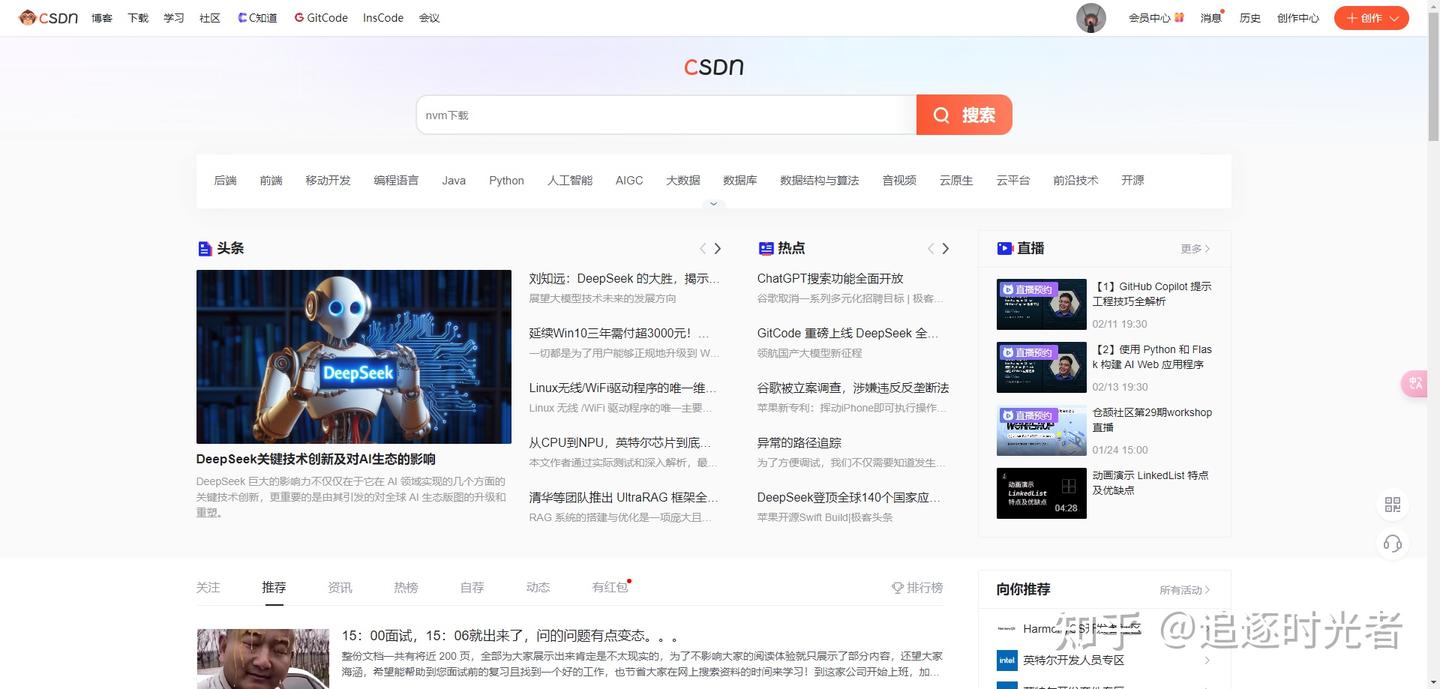
Task: Expand the category bar chevron below the tabs
Action: pos(713,202)
